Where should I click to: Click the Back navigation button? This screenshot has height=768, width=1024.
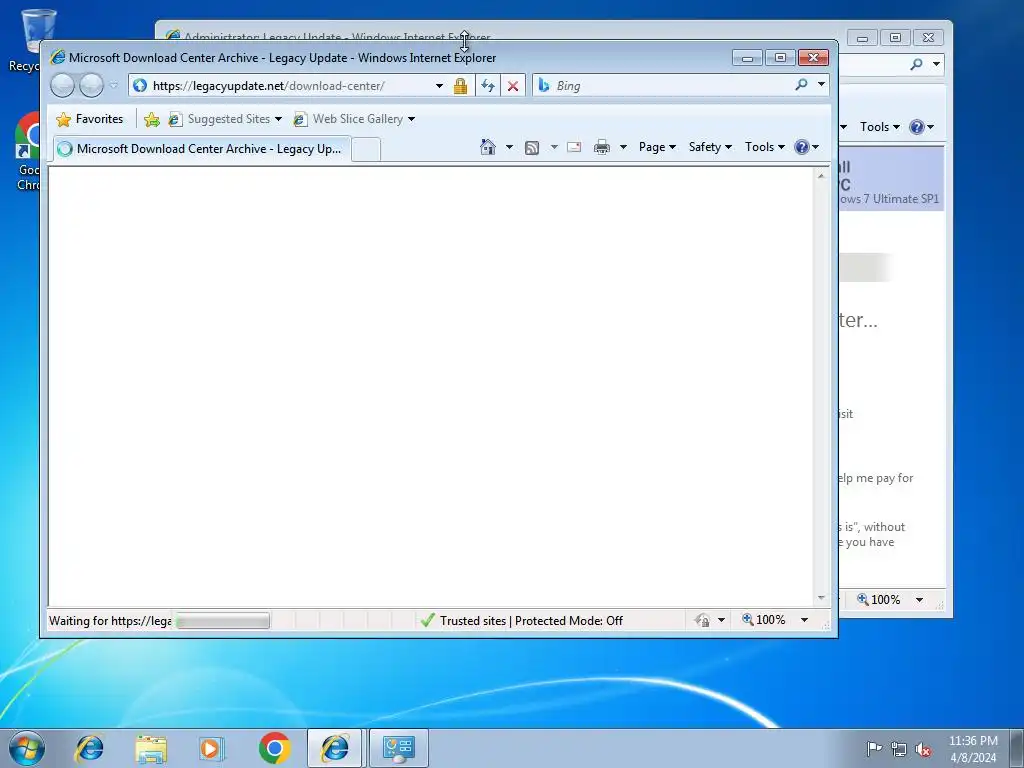pos(63,86)
